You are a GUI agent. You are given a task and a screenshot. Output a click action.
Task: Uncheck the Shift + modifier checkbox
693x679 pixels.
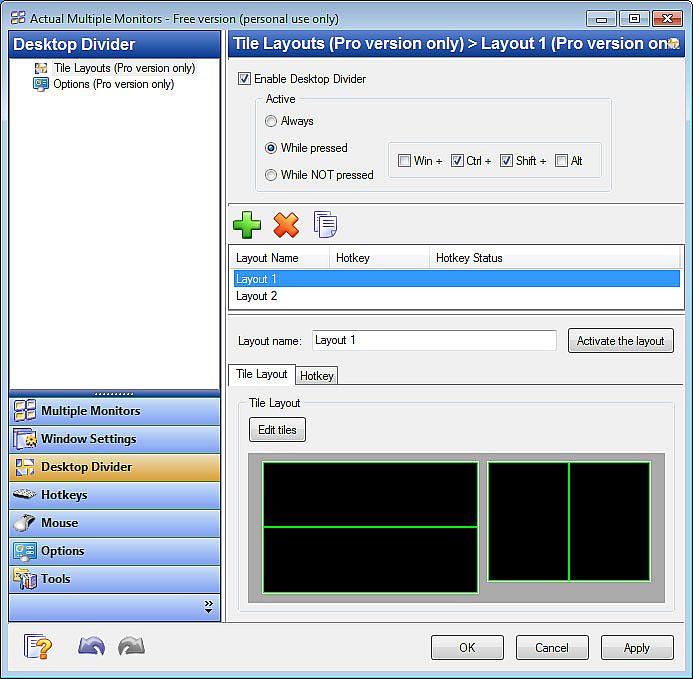click(507, 161)
